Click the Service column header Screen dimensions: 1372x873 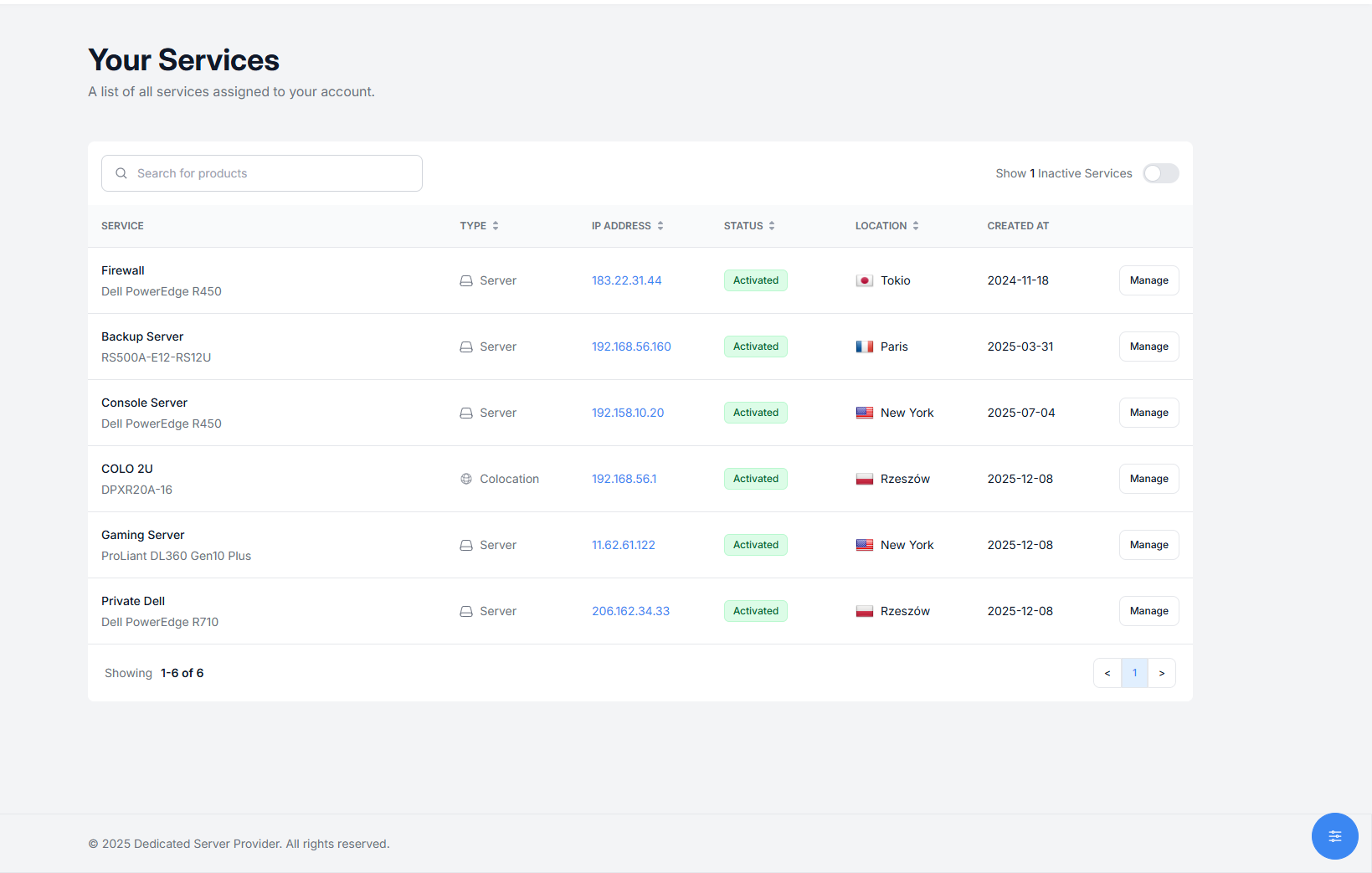click(x=122, y=226)
